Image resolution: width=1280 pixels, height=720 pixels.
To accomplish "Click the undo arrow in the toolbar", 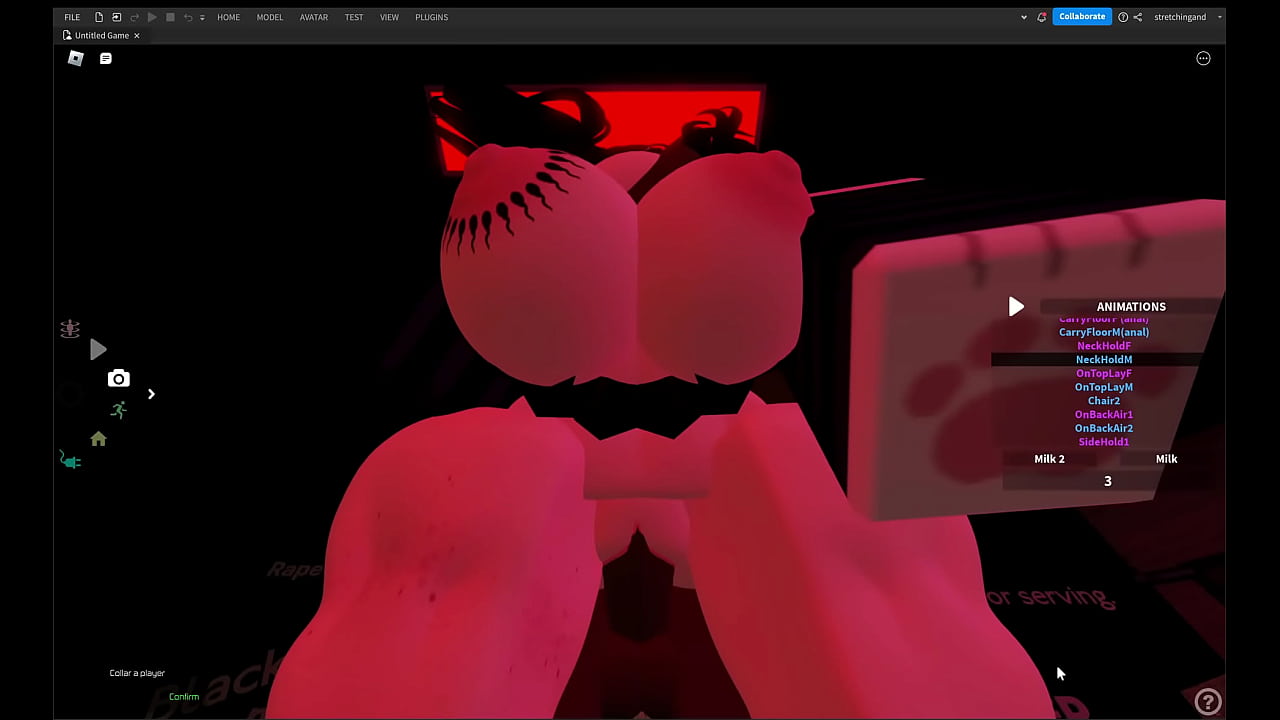I will coord(187,16).
